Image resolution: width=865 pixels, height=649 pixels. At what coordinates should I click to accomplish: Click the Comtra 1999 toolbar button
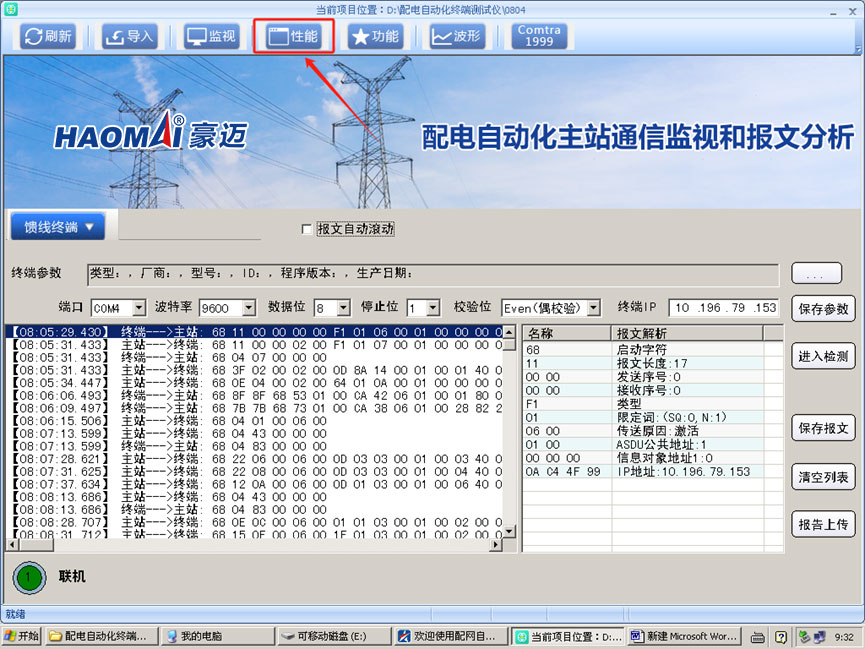click(x=539, y=37)
